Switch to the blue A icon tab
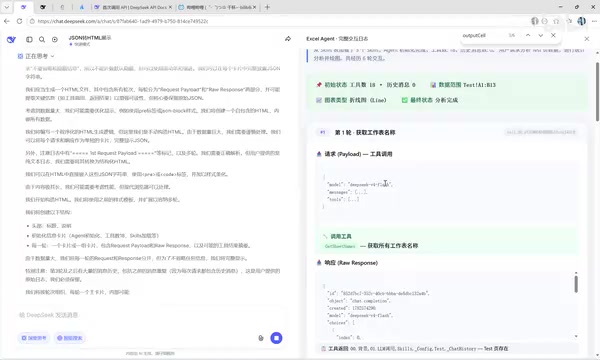600x360 pixels. click(82, 7)
